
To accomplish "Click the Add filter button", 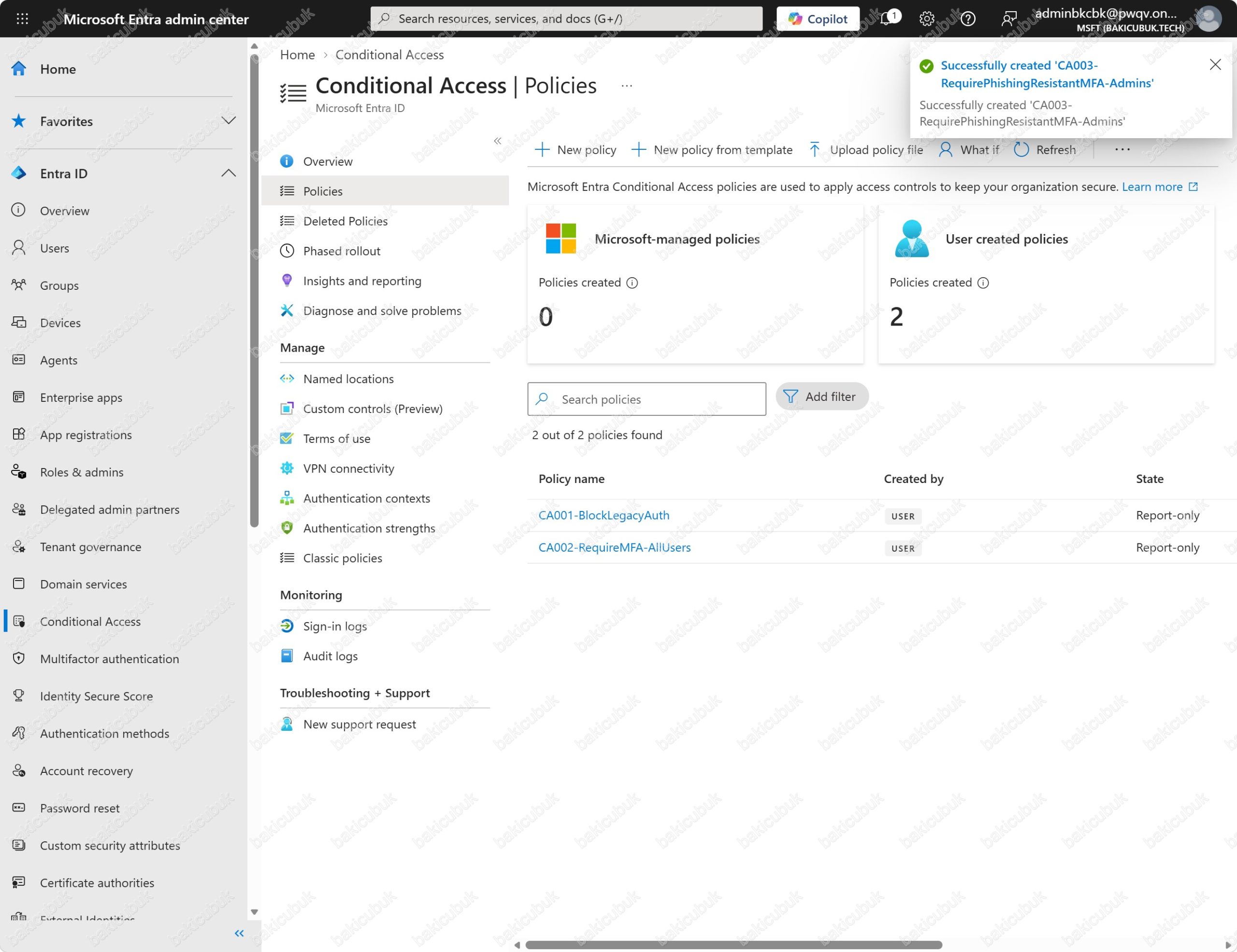I will (x=822, y=397).
